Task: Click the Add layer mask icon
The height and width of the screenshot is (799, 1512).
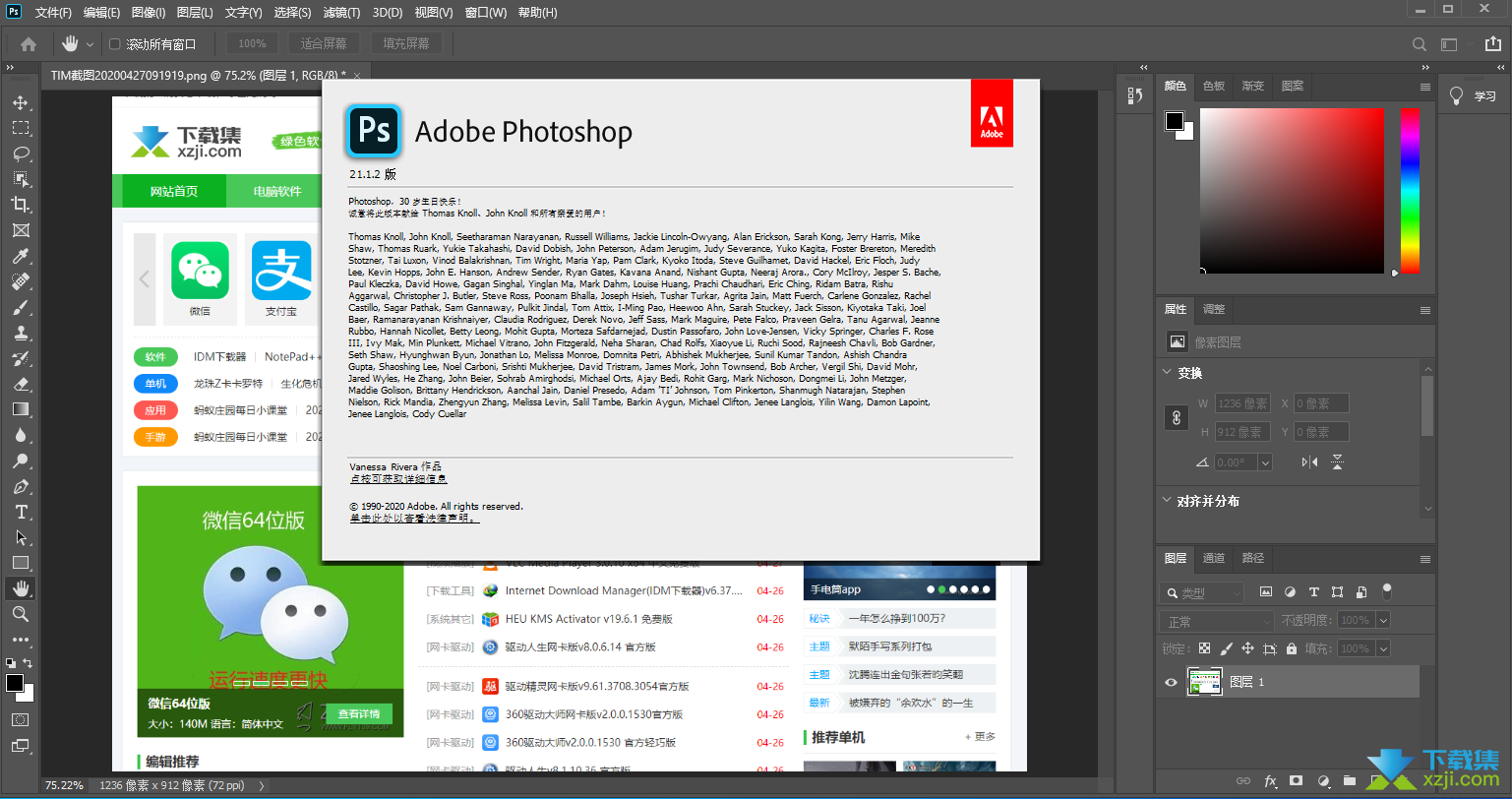Action: [x=1297, y=781]
